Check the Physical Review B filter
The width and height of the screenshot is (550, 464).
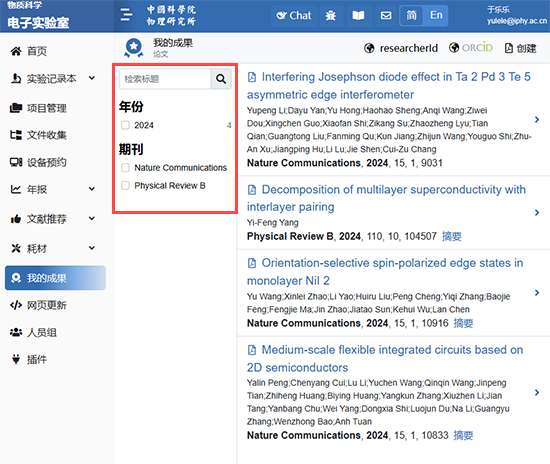click(x=125, y=186)
